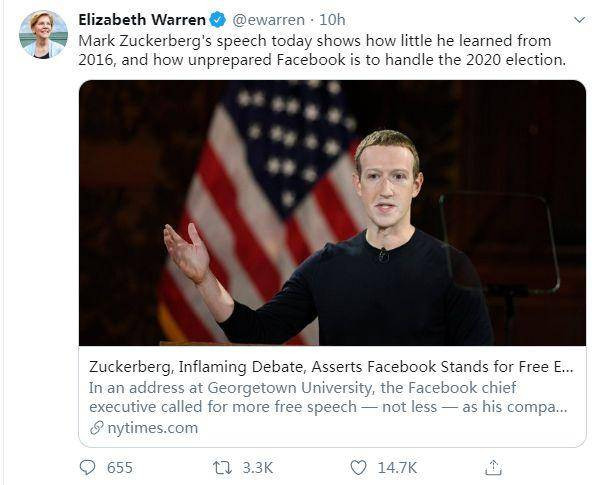The image size is (602, 485).
Task: Expand the tweet options chevron dropdown
Action: pos(577,19)
